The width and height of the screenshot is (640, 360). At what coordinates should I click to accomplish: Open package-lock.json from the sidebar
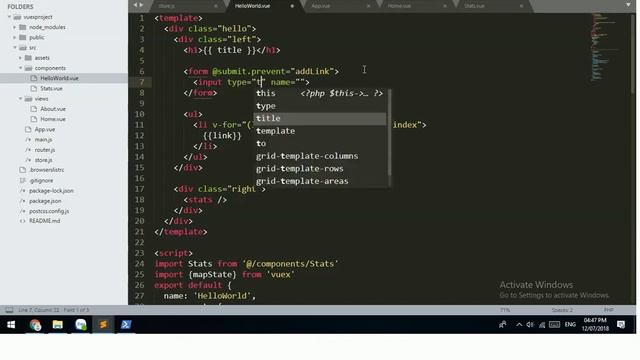point(51,191)
